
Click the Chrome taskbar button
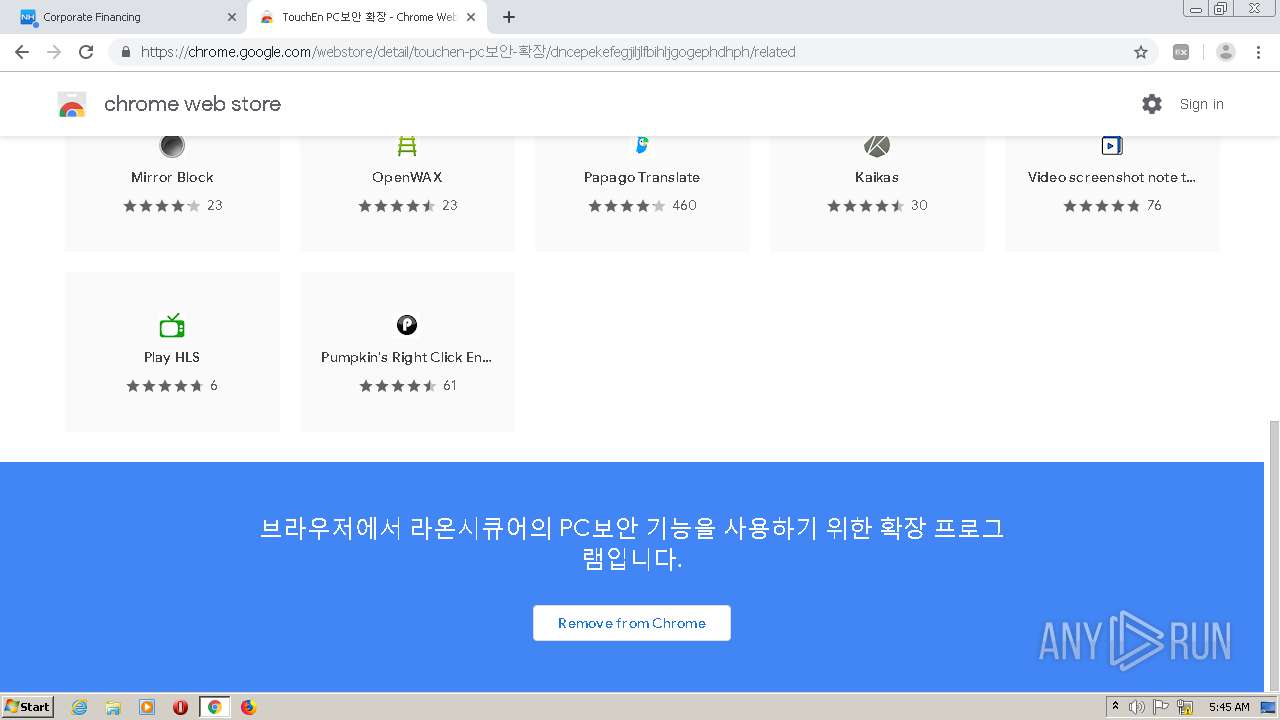214,707
